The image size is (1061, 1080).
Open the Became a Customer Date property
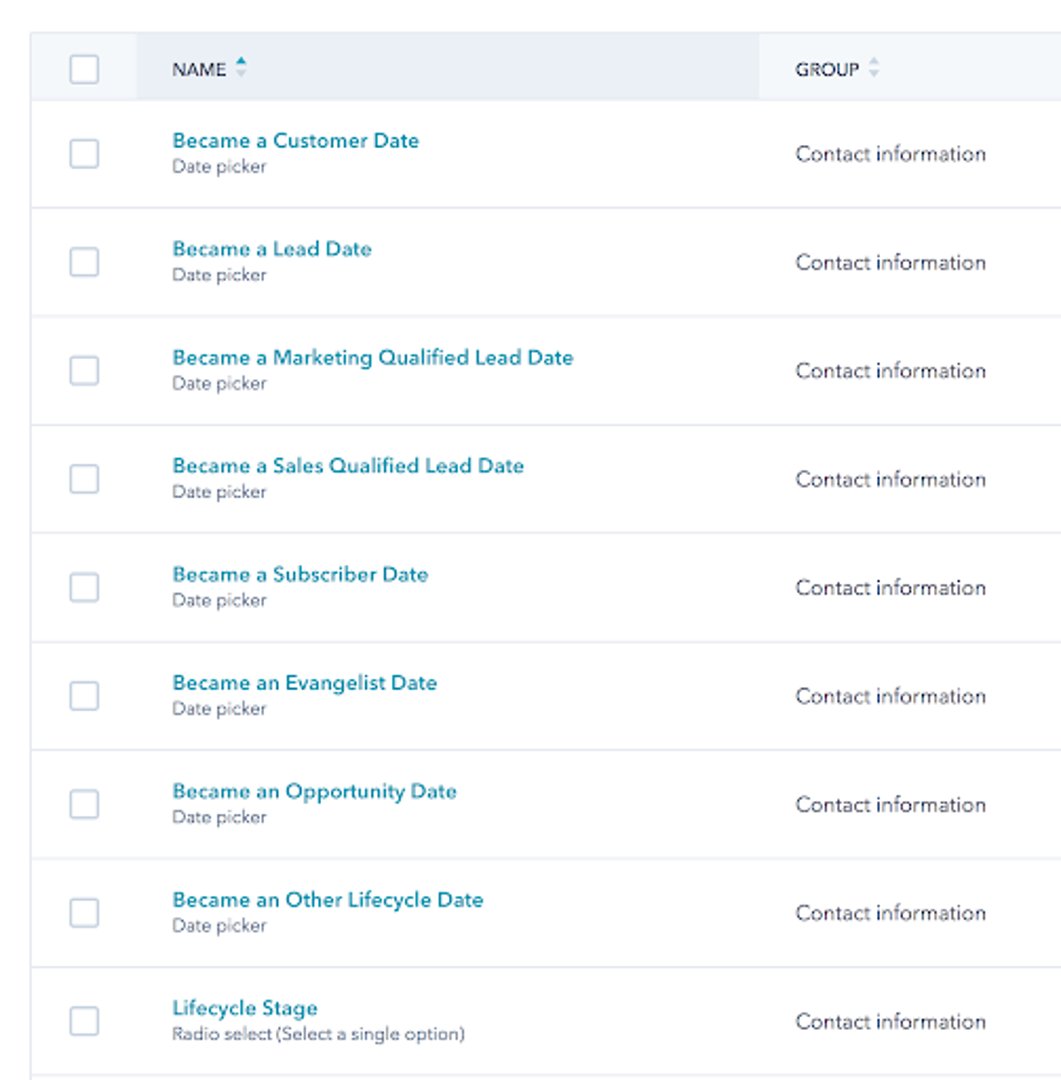pos(297,141)
